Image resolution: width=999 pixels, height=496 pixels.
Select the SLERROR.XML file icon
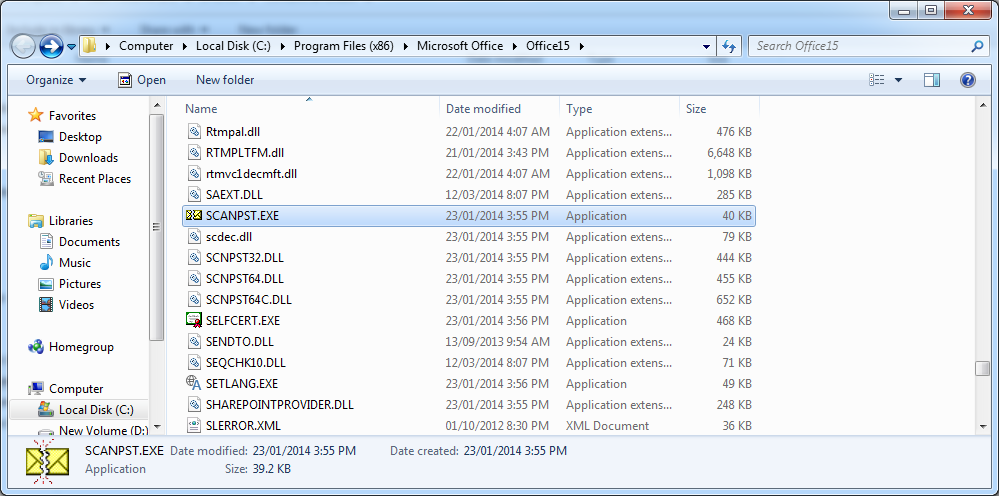point(194,425)
